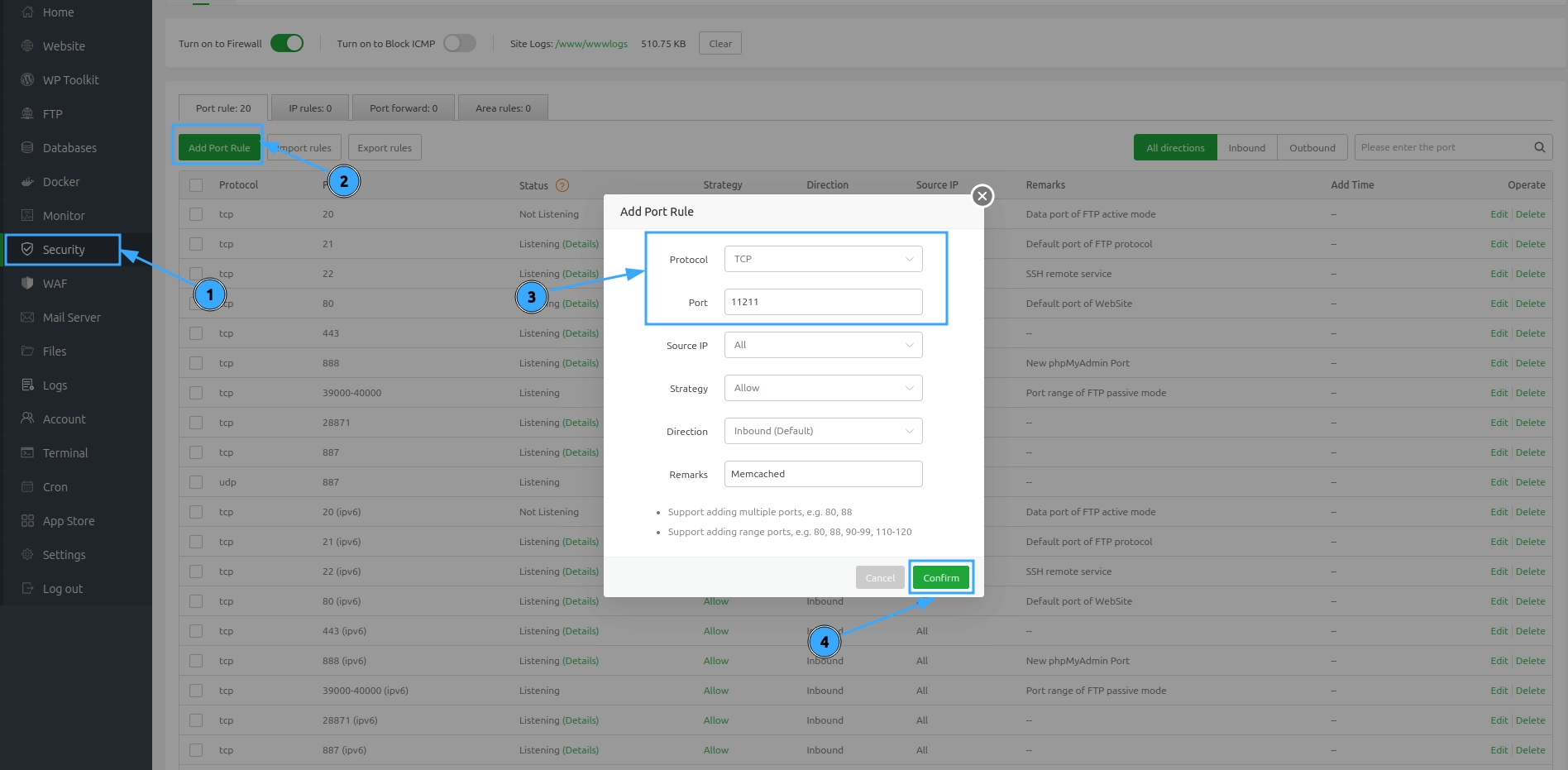Check the box for 887 (ipv6) row
Screen dimensions: 1568x770
[x=196, y=750]
